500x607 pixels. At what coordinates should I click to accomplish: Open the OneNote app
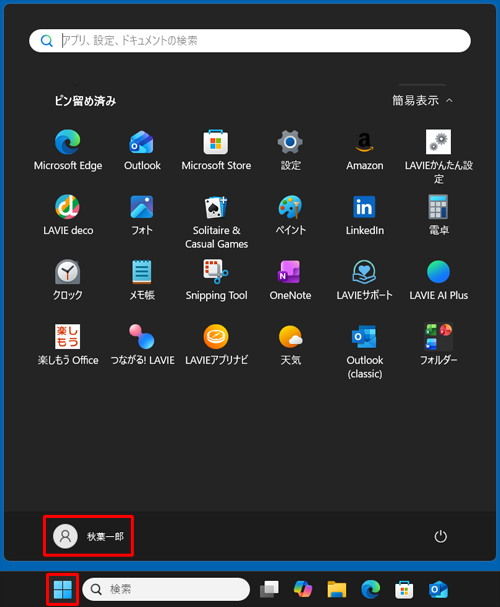point(290,280)
